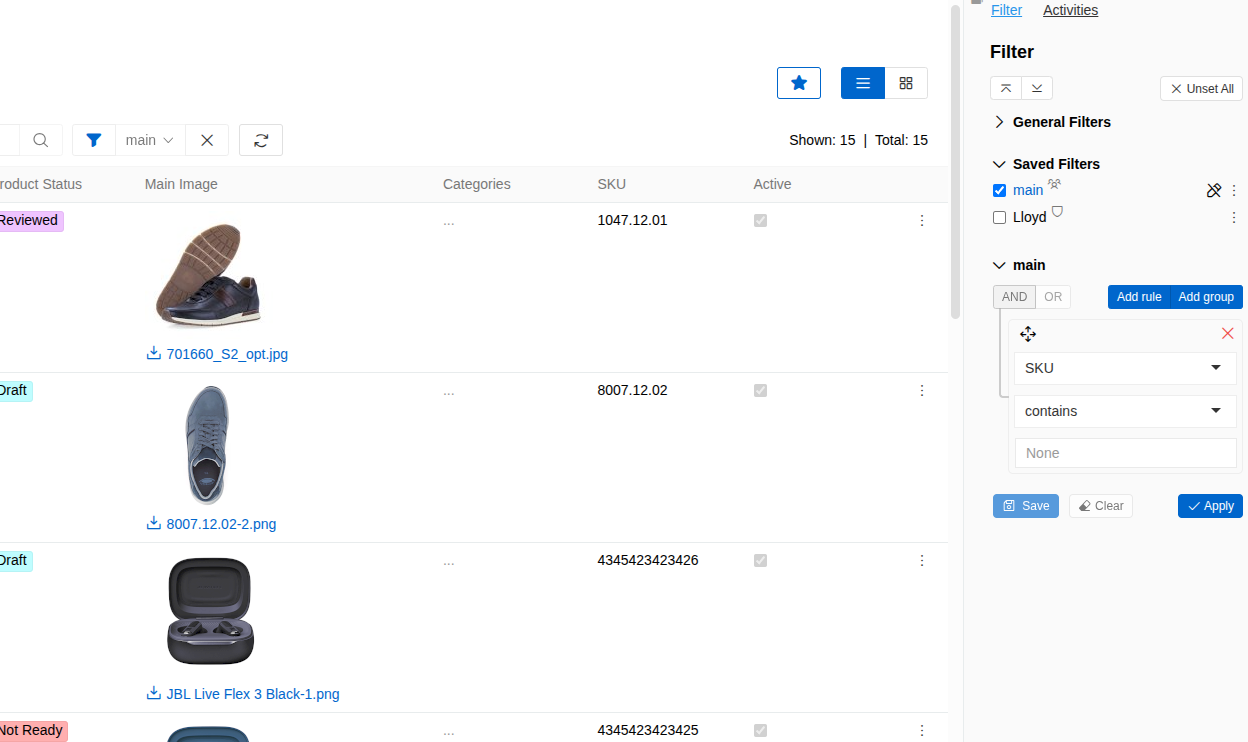Refresh the product list
Screen dimensions: 1248x742
click(261, 140)
